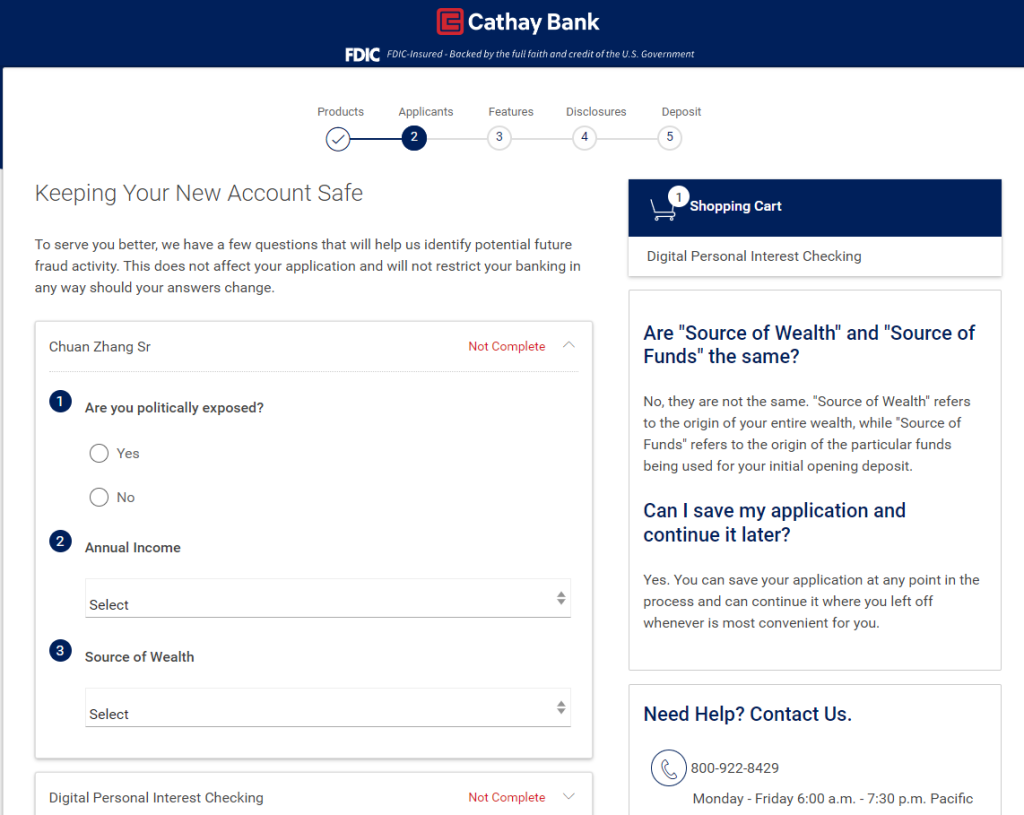This screenshot has width=1024, height=815.
Task: Click the completed Products step checkmark
Action: tap(338, 138)
